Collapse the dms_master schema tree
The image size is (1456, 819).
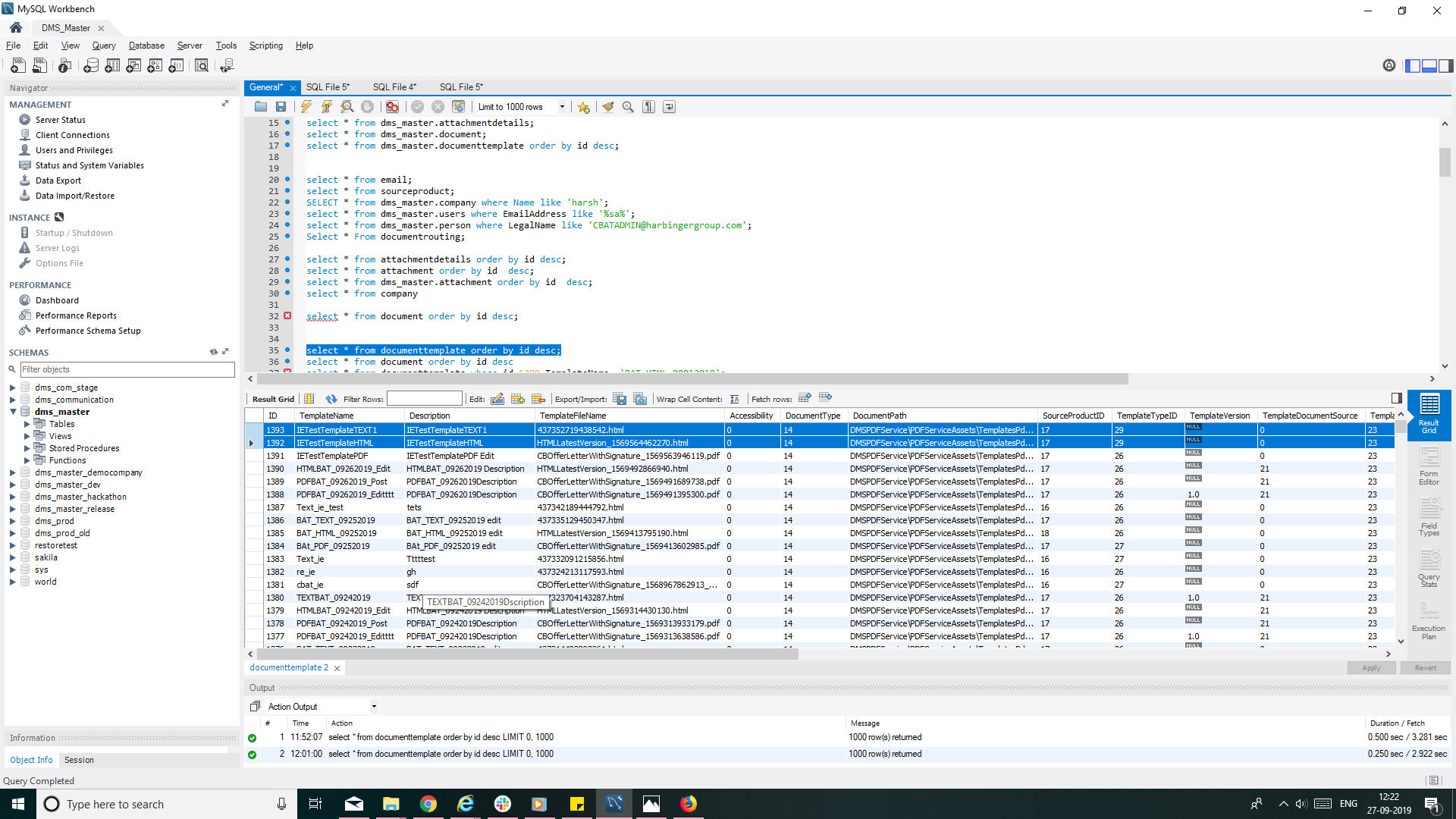tap(13, 412)
